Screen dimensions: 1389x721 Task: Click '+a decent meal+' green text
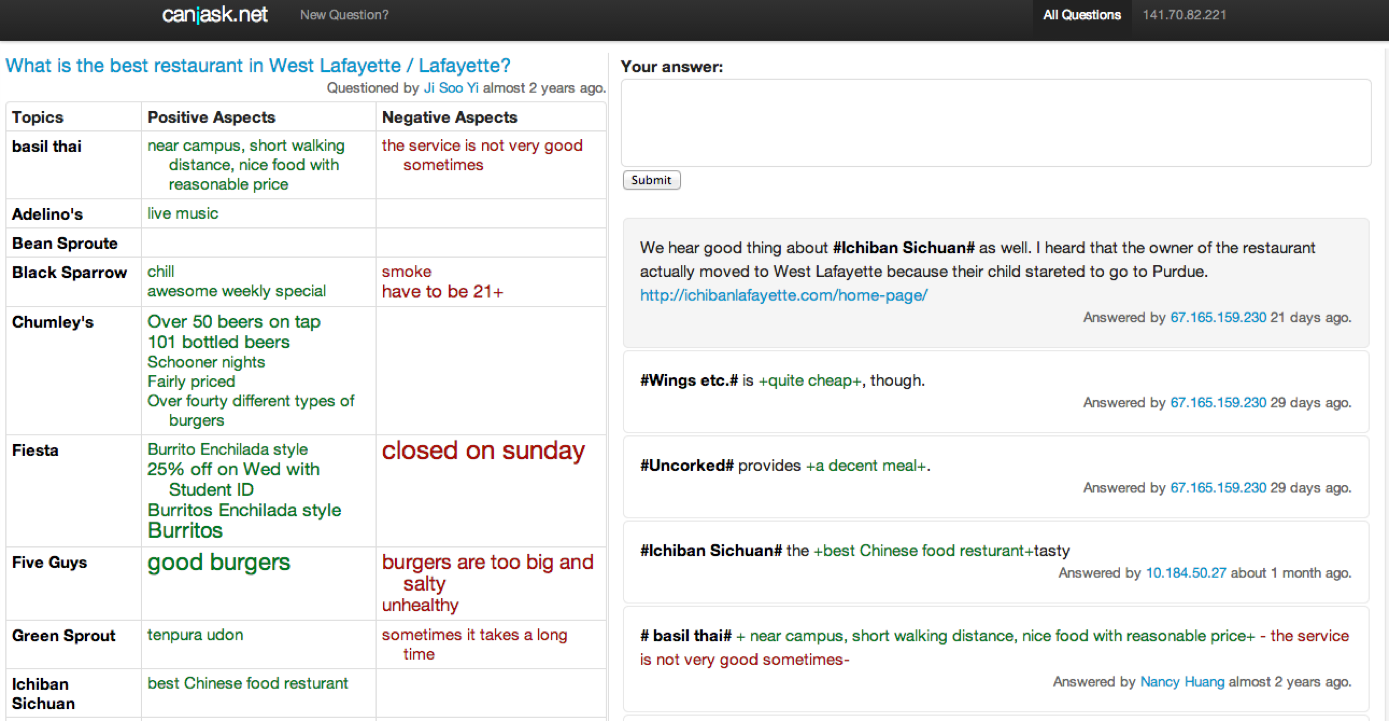coord(866,466)
